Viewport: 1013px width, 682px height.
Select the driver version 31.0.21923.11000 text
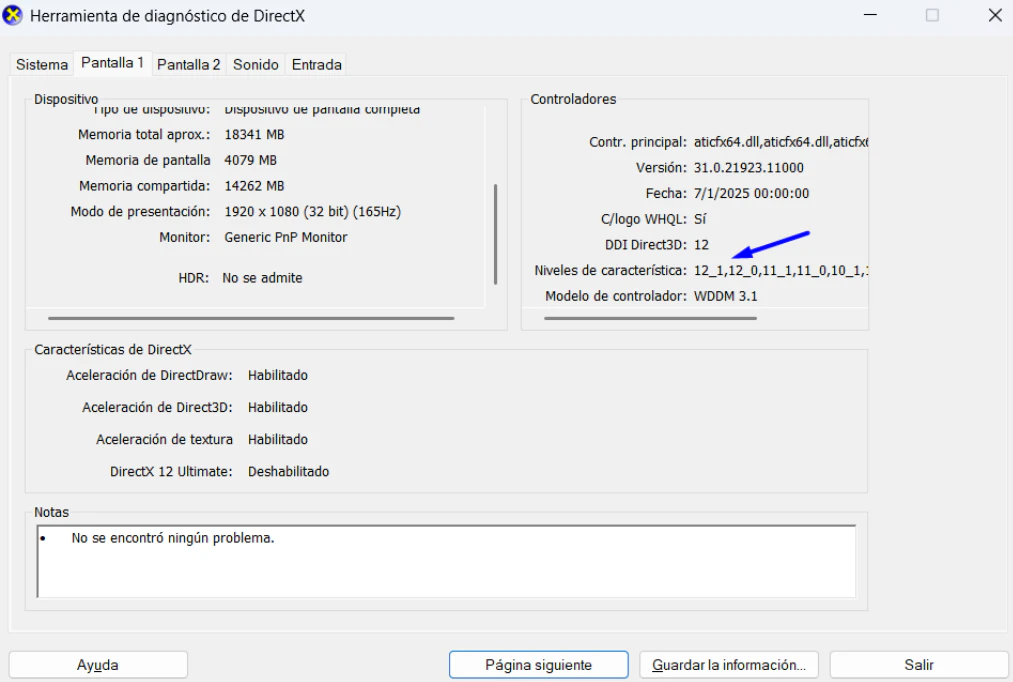click(x=748, y=167)
